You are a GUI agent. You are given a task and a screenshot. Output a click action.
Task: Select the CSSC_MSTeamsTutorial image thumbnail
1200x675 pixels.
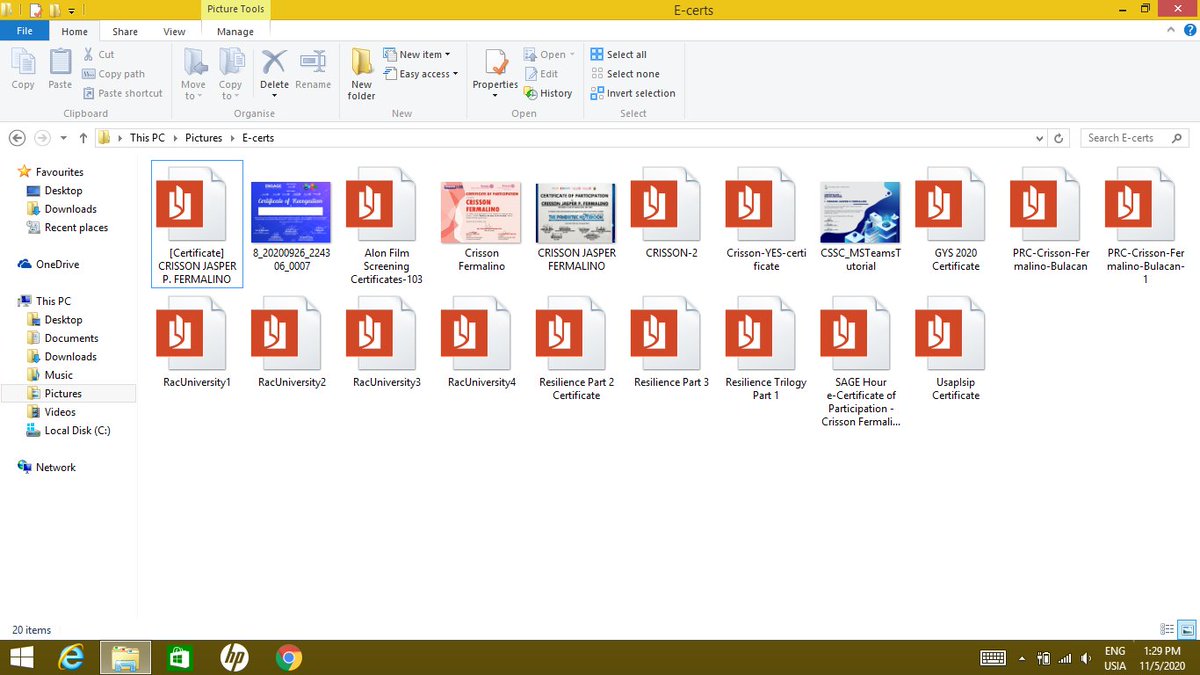pyautogui.click(x=860, y=212)
